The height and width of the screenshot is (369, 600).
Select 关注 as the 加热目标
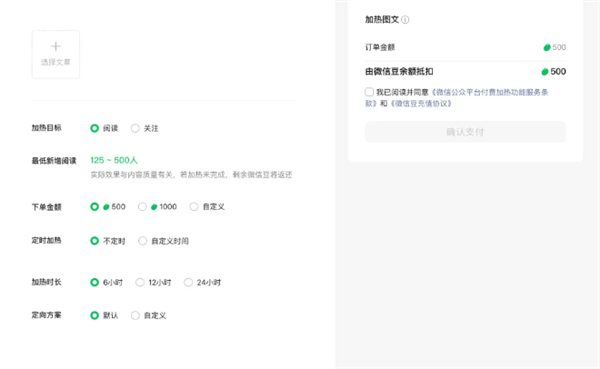(x=135, y=128)
